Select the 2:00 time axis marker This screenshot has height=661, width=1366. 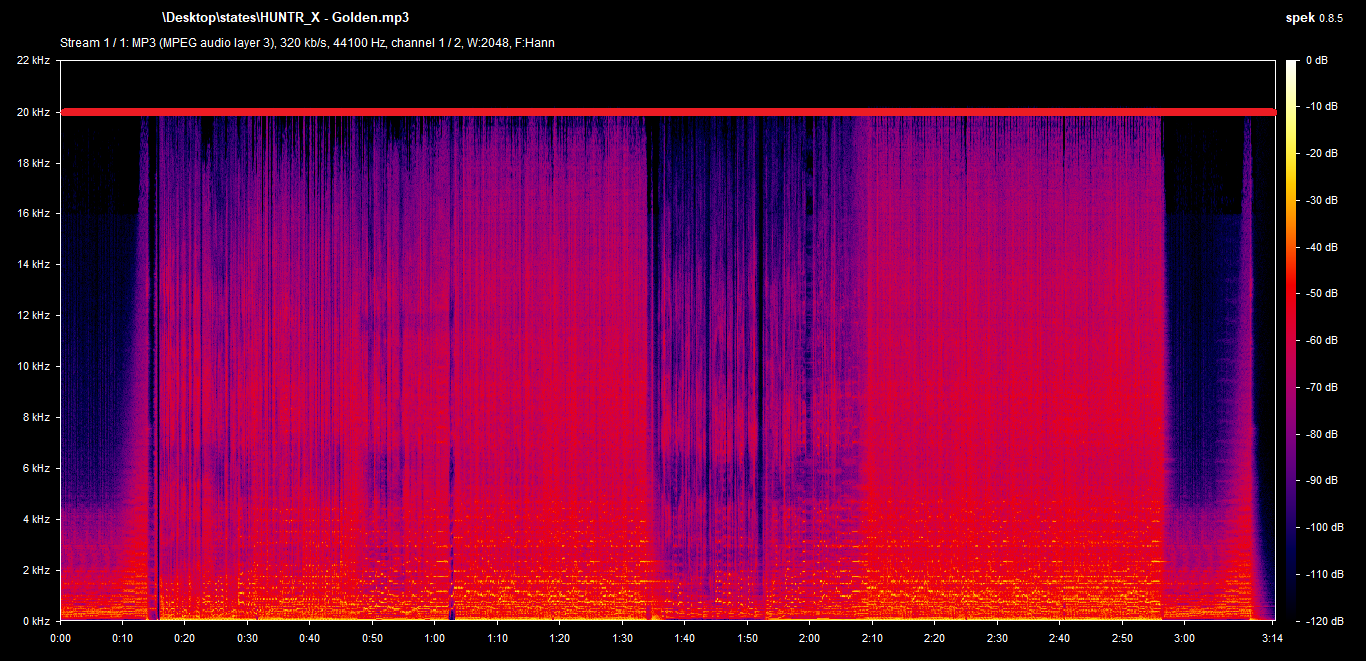coord(810,638)
